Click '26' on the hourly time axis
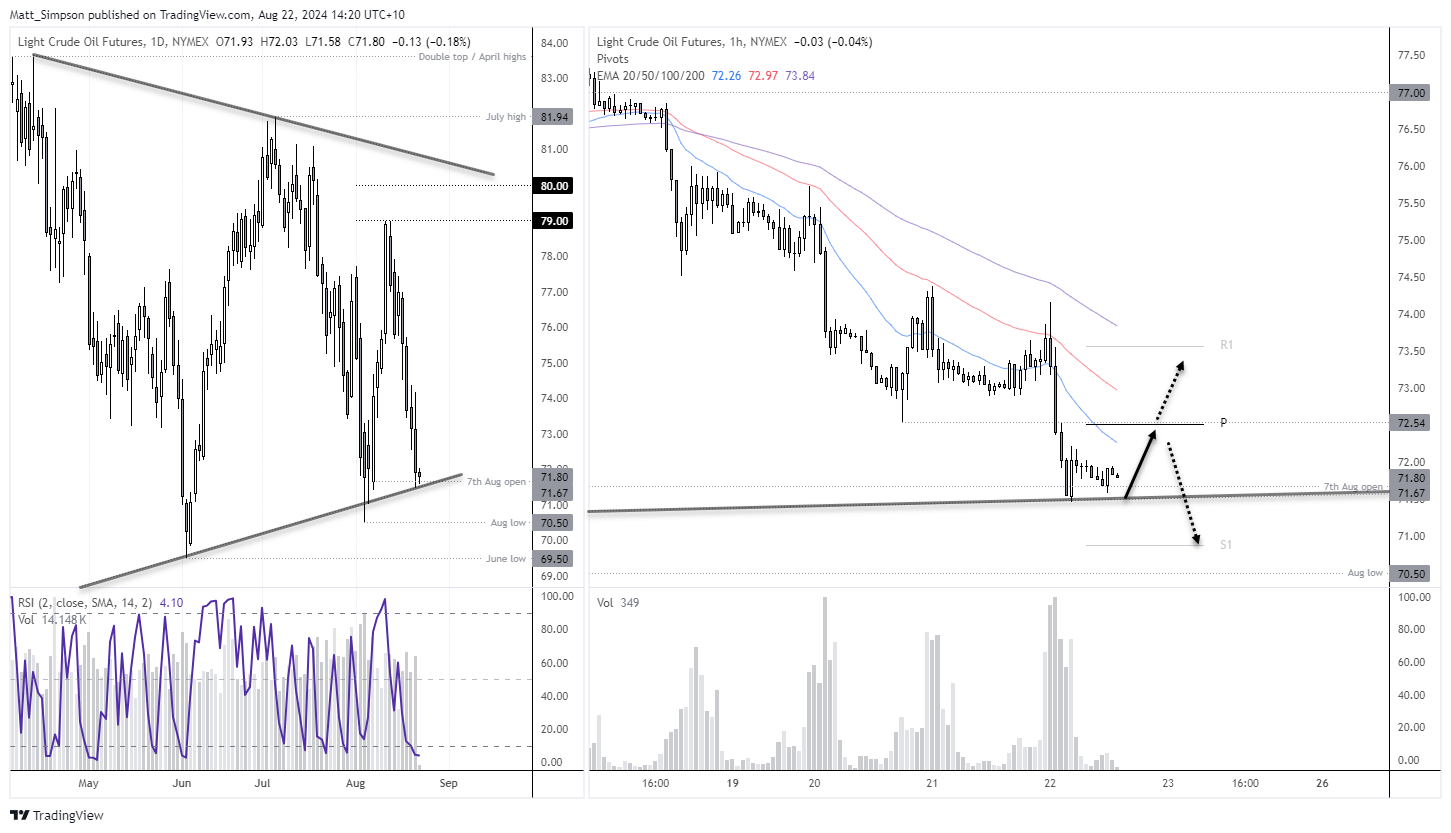 pyautogui.click(x=1322, y=784)
